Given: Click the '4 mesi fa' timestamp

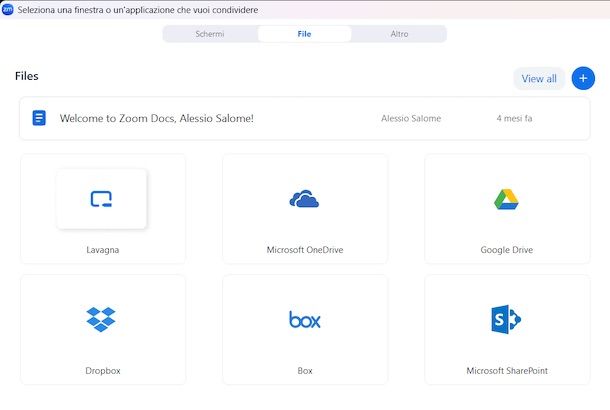Looking at the screenshot, I should (x=514, y=118).
